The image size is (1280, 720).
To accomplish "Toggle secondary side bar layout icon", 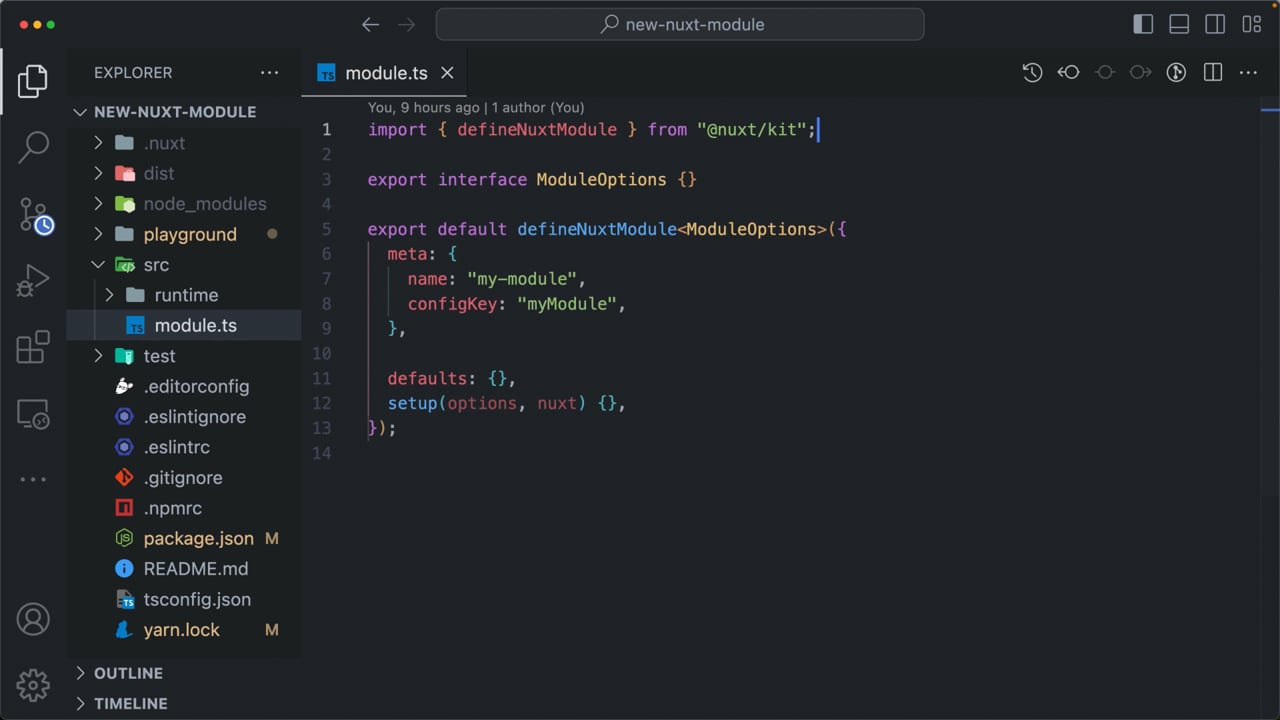I will [x=1215, y=24].
